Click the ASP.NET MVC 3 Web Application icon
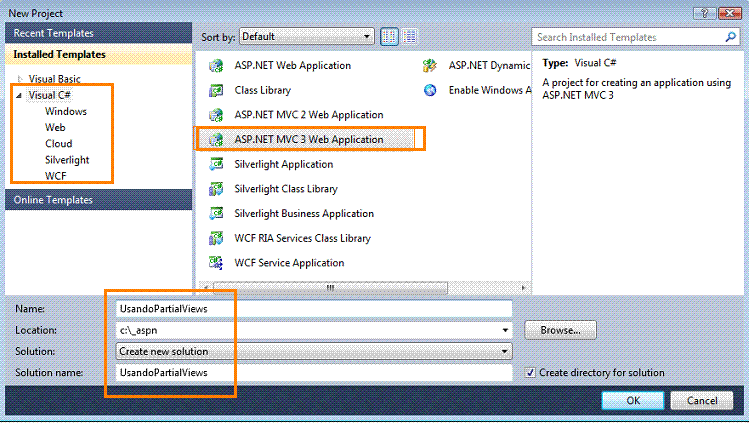749x423 pixels. 216,139
